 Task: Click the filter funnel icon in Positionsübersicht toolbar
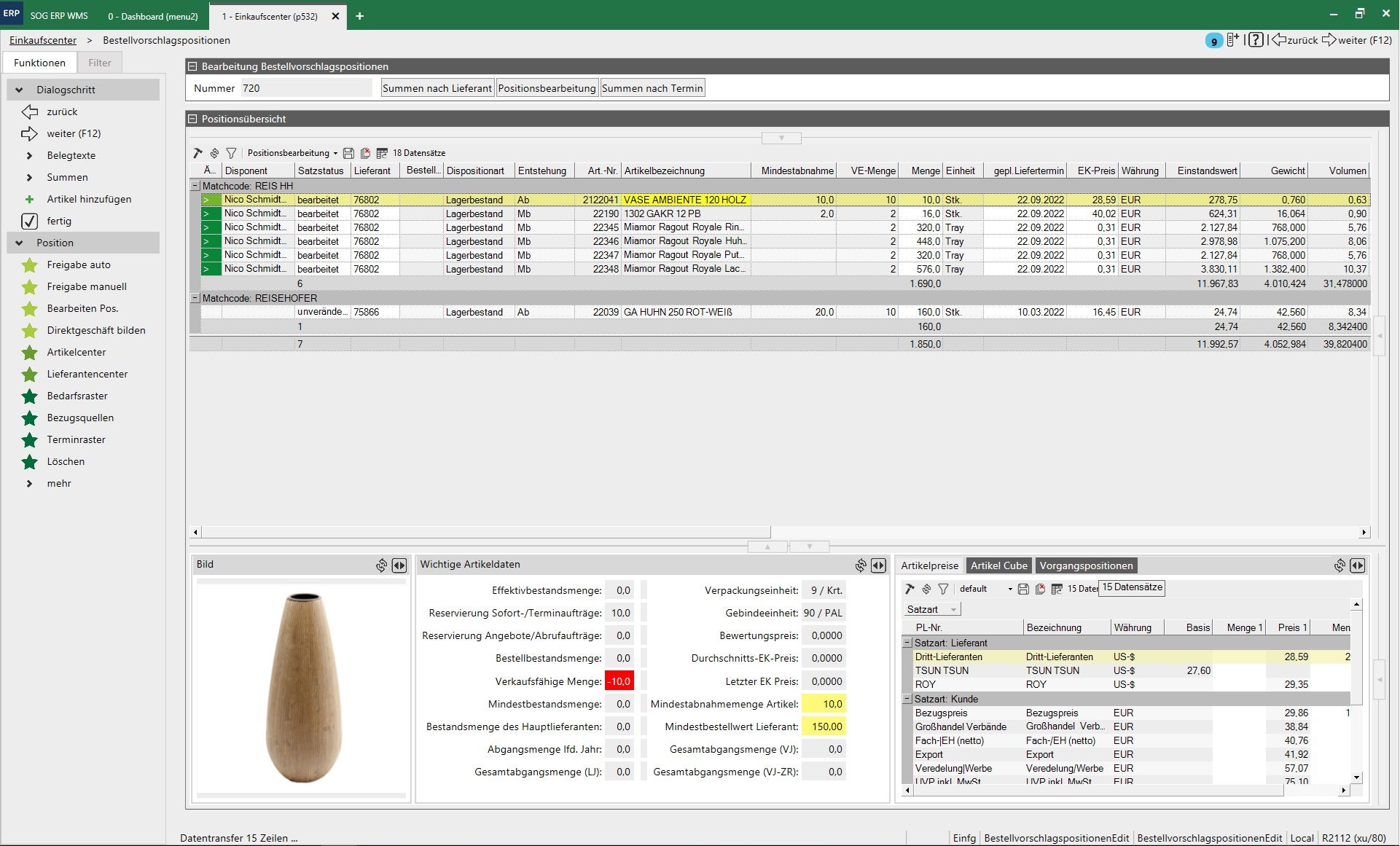click(231, 153)
